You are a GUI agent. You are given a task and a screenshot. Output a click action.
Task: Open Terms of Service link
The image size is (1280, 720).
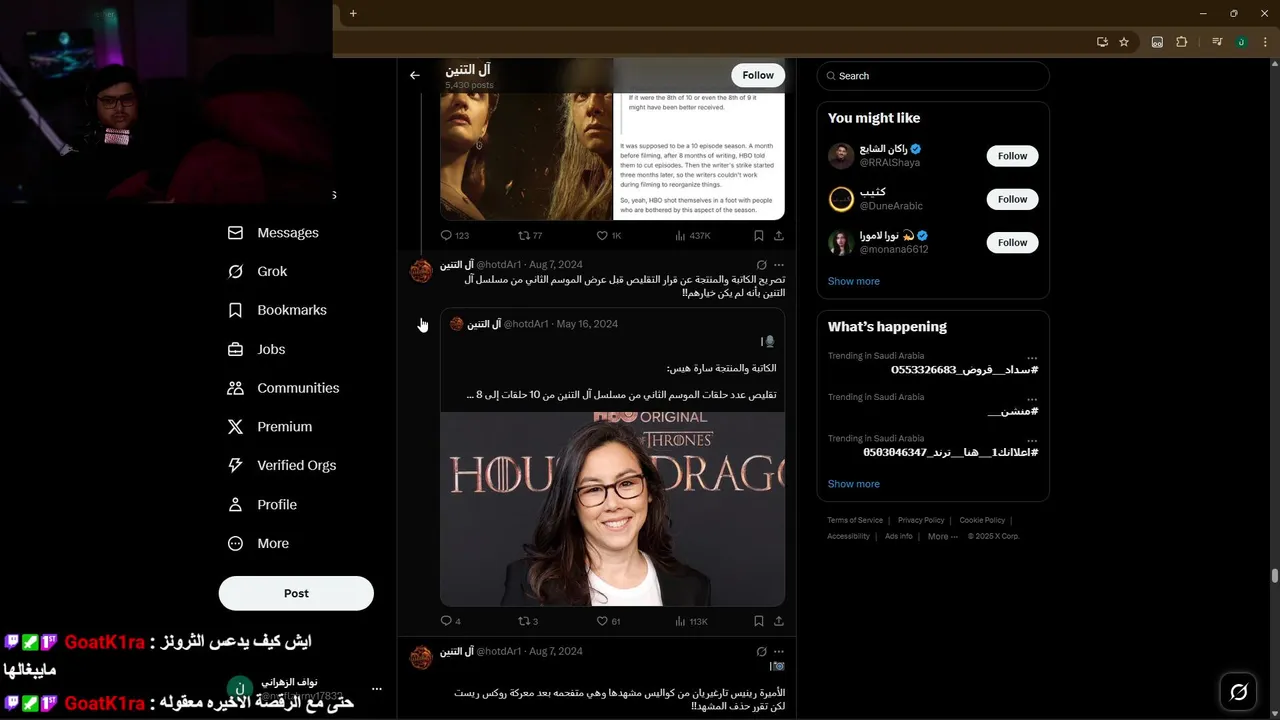click(x=855, y=520)
